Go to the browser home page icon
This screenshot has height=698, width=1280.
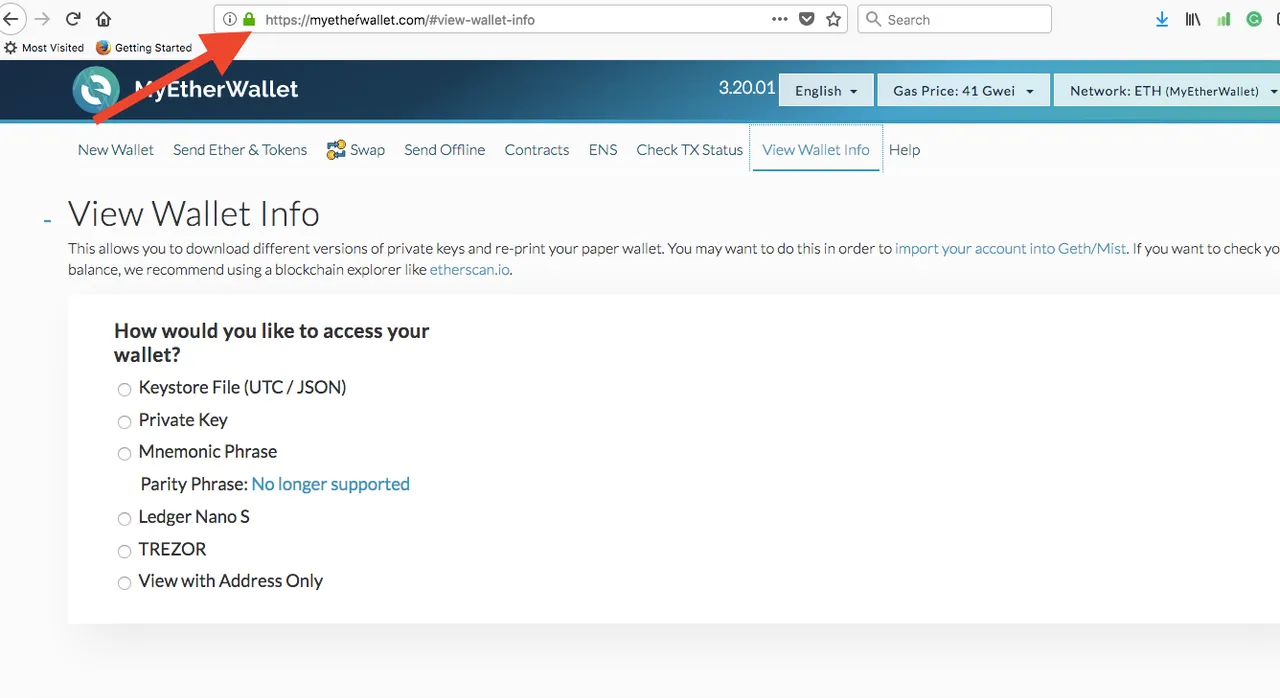point(104,19)
